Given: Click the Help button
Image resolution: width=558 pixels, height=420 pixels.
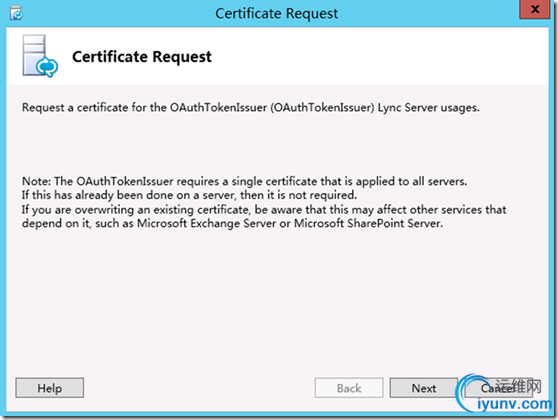Looking at the screenshot, I should click(x=50, y=388).
